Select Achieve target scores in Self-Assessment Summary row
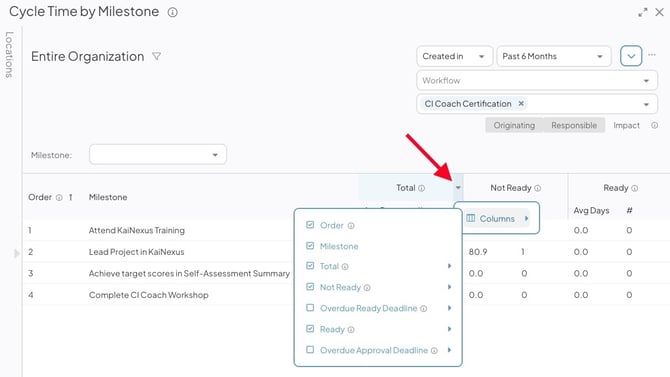Viewport: 670px width, 377px height. 189,273
